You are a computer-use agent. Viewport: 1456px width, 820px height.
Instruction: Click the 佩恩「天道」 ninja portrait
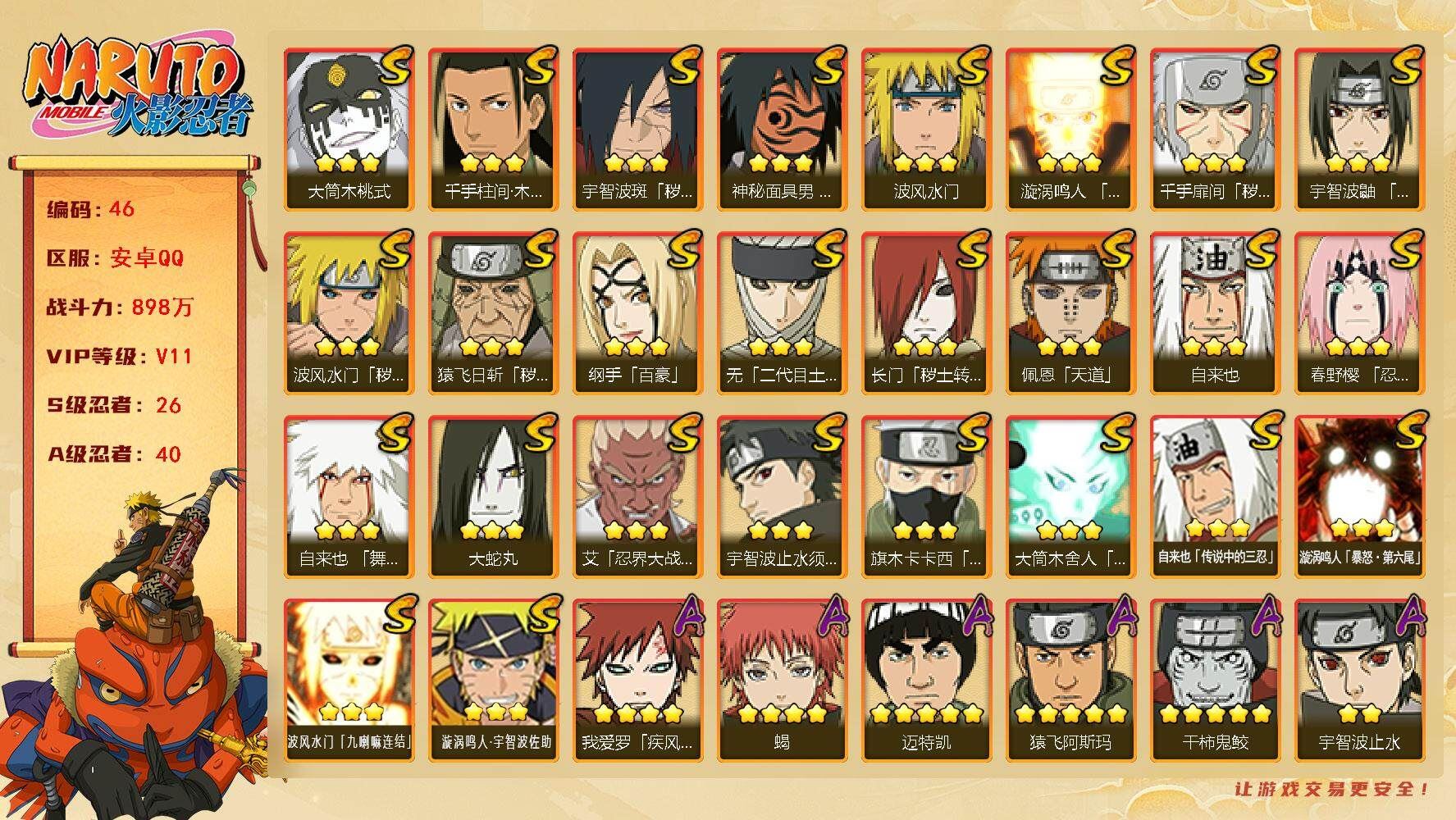tap(1070, 312)
